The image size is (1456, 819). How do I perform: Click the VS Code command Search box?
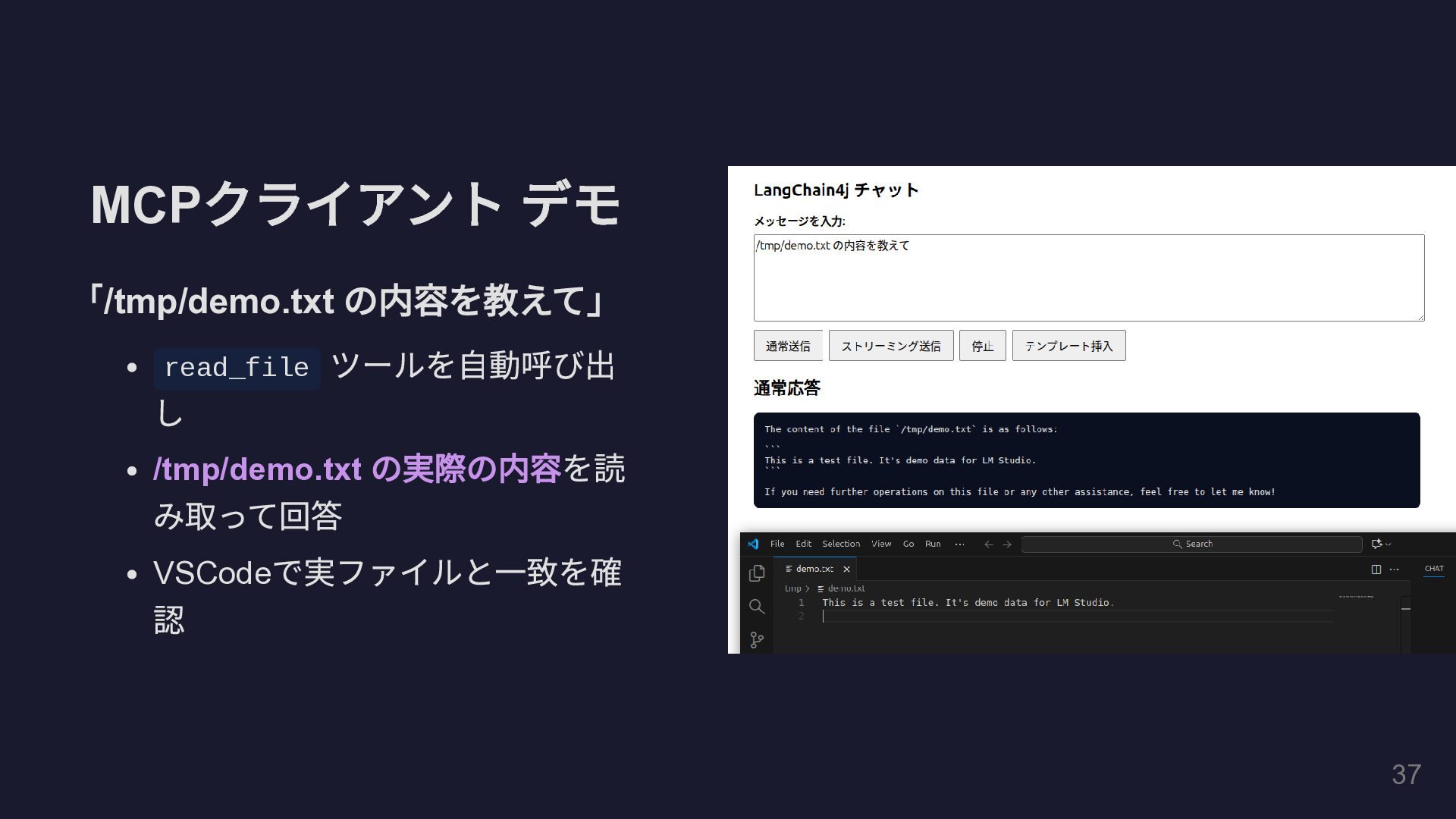click(x=1191, y=544)
